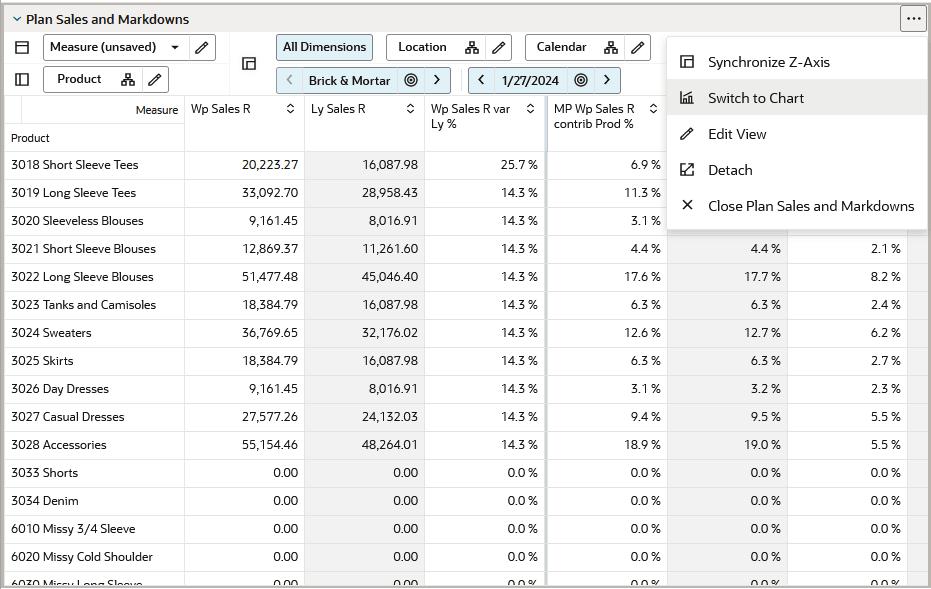Viewport: 931px width, 589px height.
Task: Open the Measure (unsaved) dropdown
Action: [x=116, y=48]
